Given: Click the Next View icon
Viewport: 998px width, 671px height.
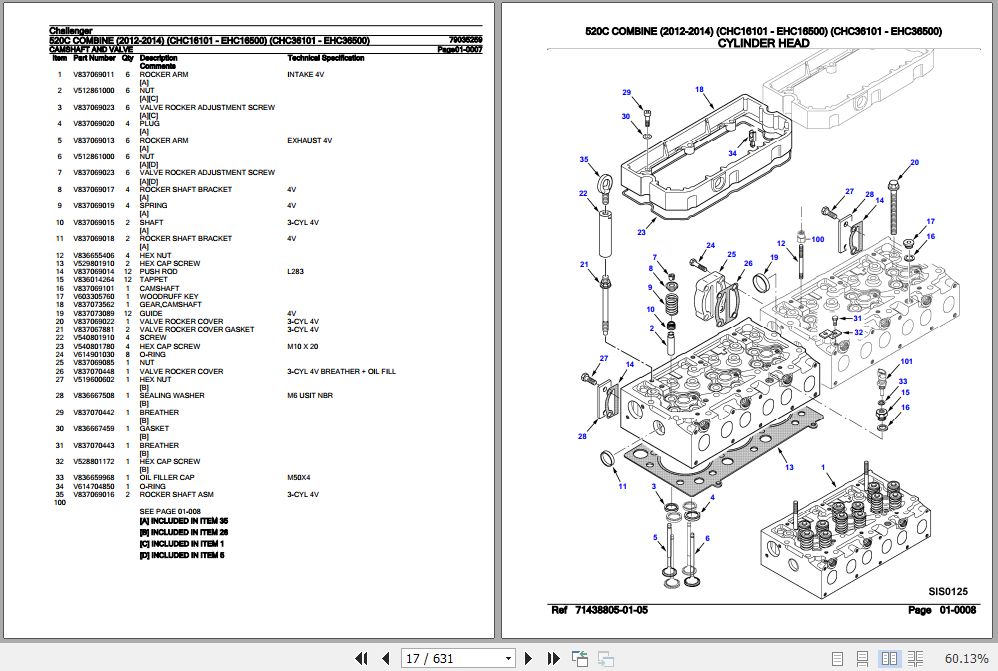Looking at the screenshot, I should coord(606,658).
